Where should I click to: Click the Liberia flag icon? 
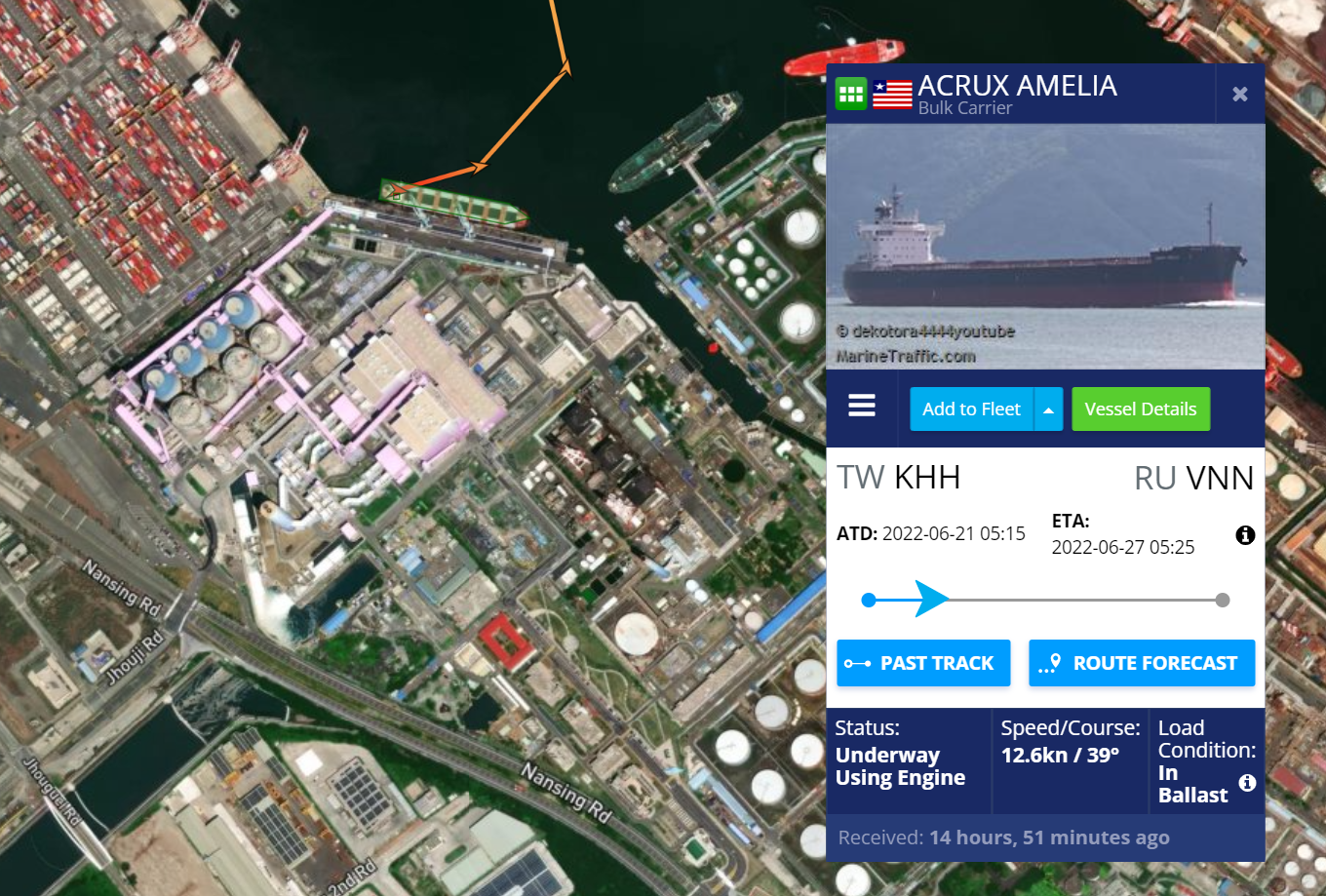pyautogui.click(x=892, y=94)
